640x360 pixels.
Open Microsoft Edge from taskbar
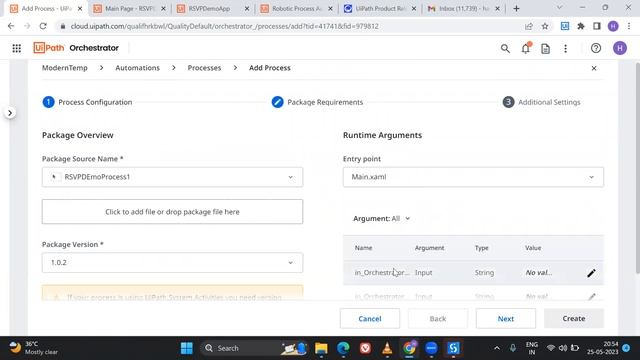[x=343, y=348]
